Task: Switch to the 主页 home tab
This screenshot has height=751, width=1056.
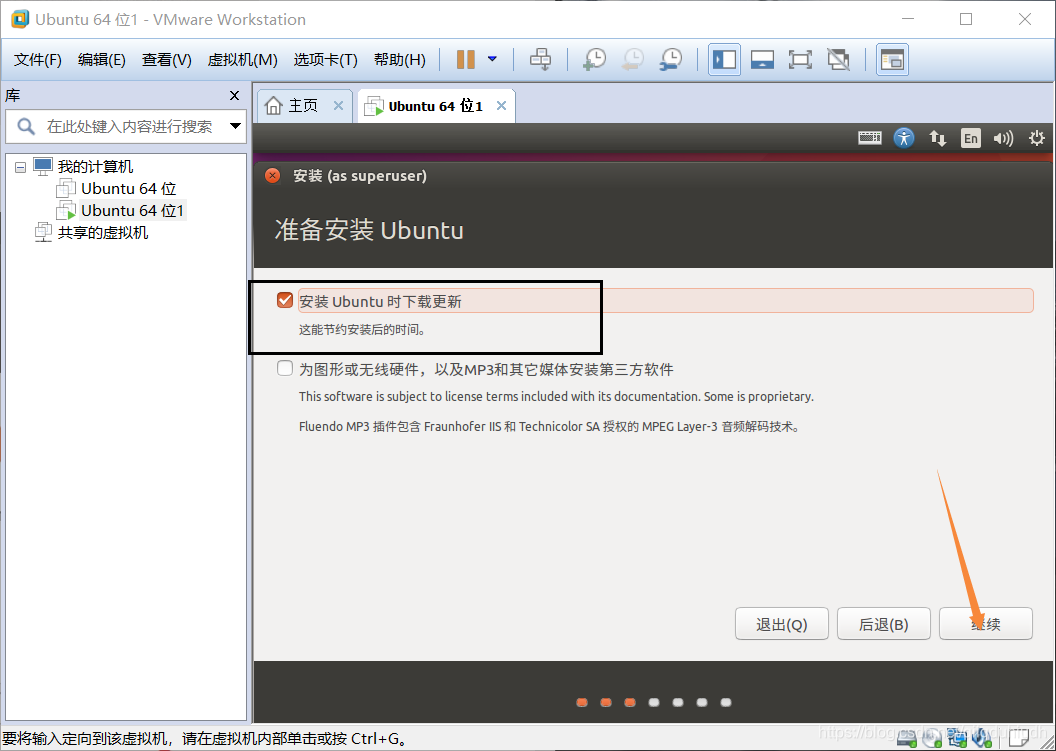Action: pyautogui.click(x=303, y=106)
